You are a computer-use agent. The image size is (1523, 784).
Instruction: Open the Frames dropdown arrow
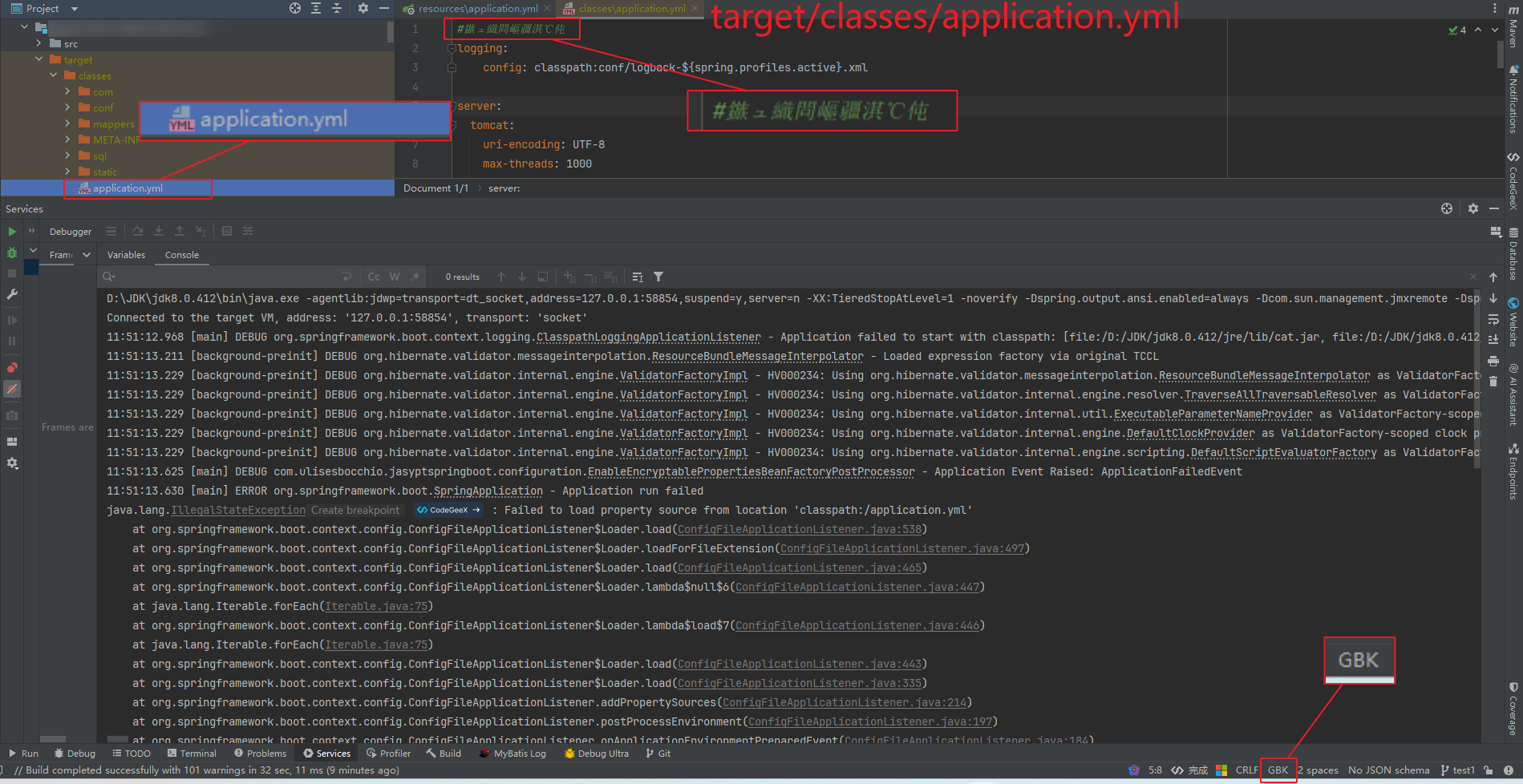(87, 255)
